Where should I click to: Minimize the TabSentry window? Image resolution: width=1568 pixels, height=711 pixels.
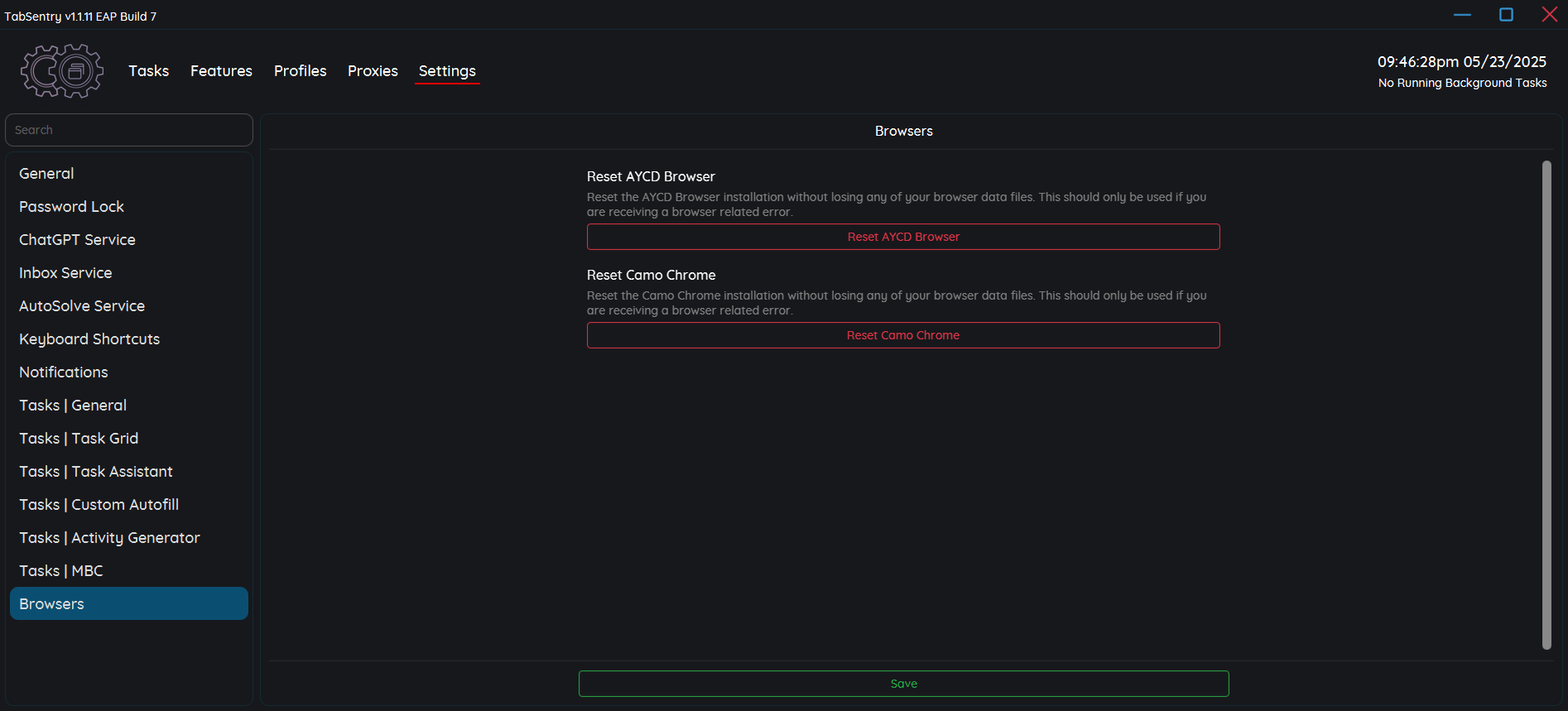(1462, 15)
